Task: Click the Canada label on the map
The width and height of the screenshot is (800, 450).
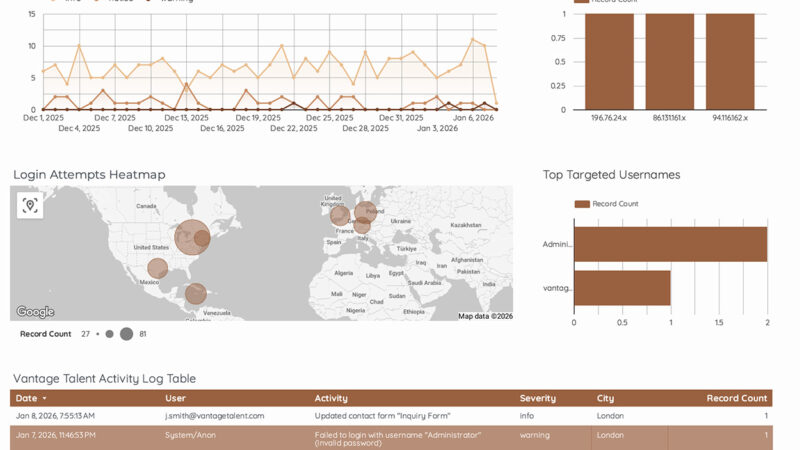Action: [146, 206]
